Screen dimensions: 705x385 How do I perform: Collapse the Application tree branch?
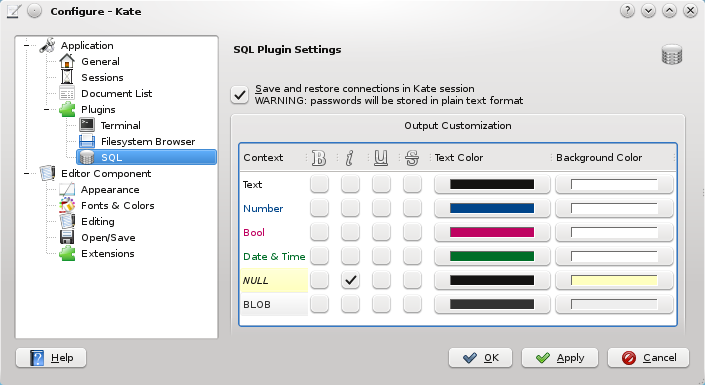click(27, 45)
